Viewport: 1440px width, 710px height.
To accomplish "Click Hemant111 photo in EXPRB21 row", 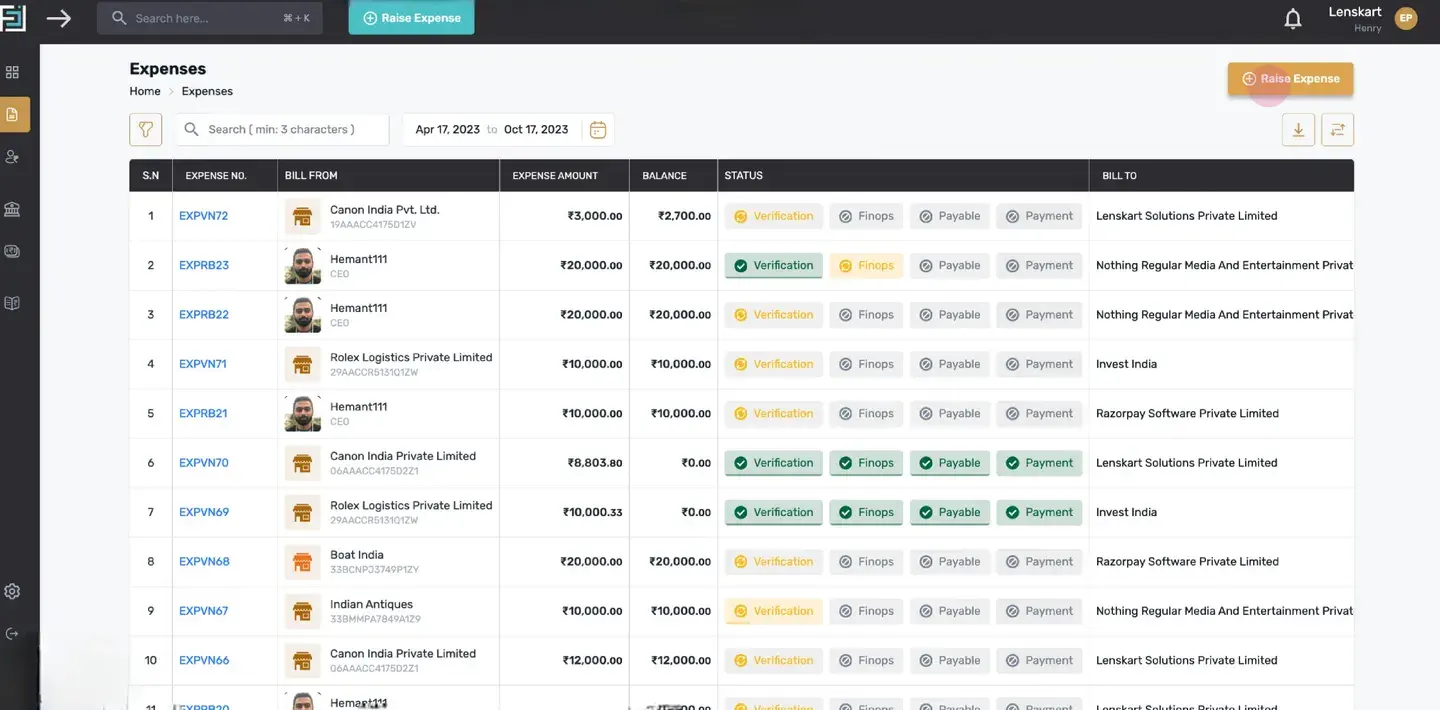I will click(302, 413).
